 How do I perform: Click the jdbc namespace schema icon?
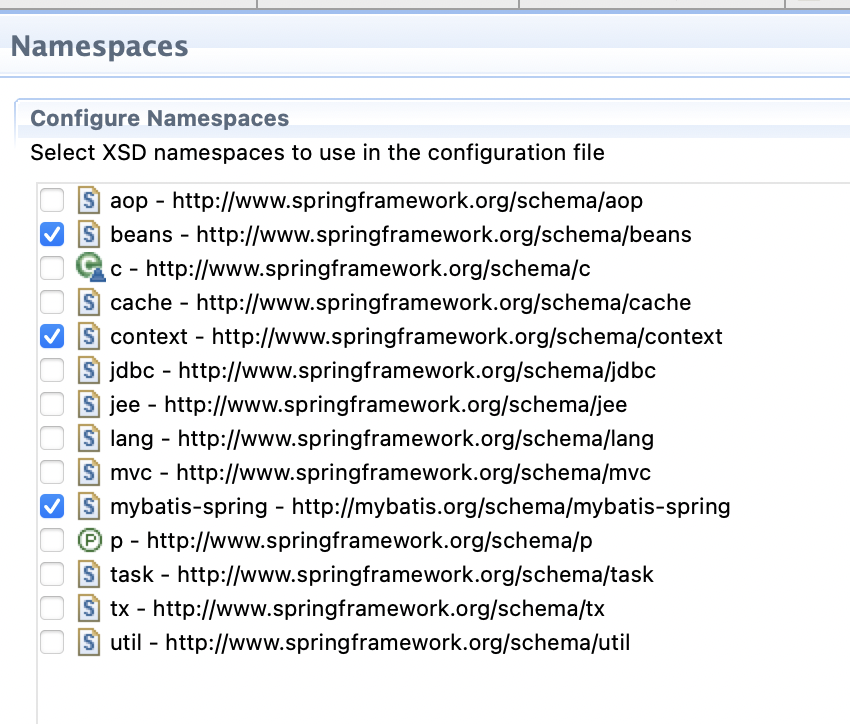pos(89,371)
